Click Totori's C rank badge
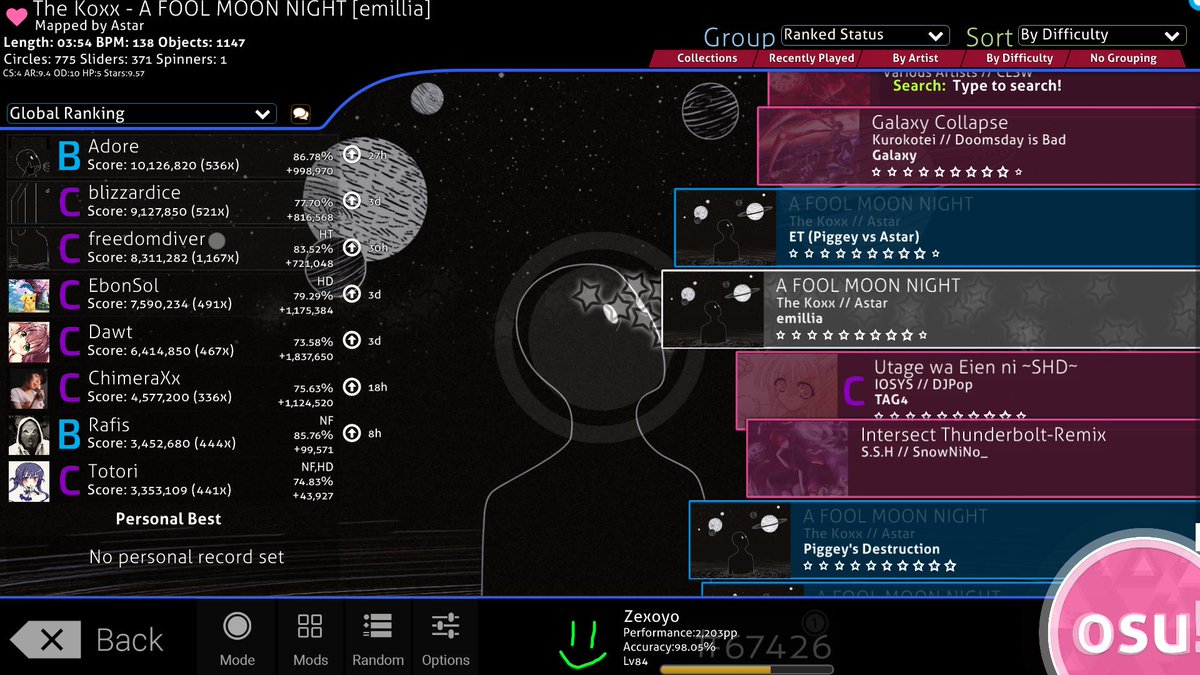1200x675 pixels. (x=69, y=481)
